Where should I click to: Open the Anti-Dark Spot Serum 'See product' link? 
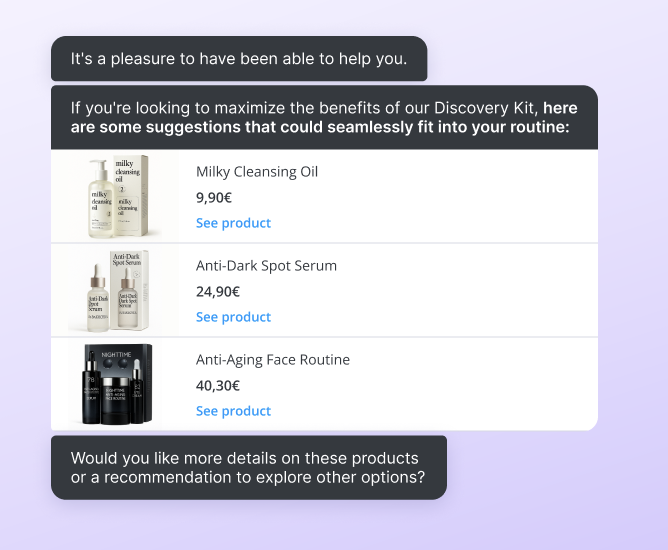233,317
